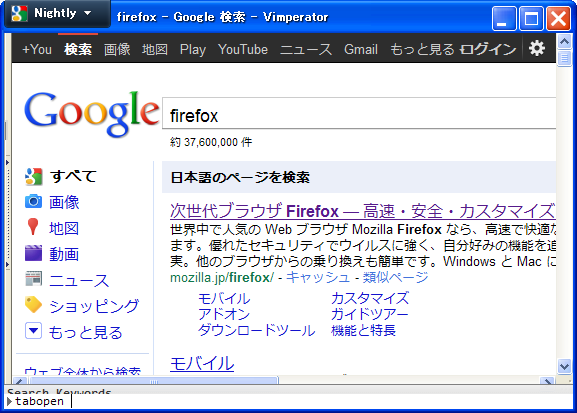Screen dimensions: 577x413
Task: Open the ガイドツアー sitelink
Action: point(369,314)
